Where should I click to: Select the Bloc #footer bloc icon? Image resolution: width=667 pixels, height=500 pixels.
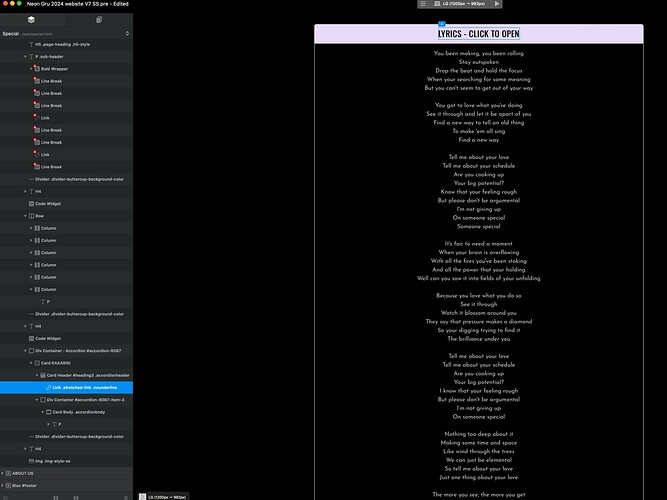coord(8,486)
